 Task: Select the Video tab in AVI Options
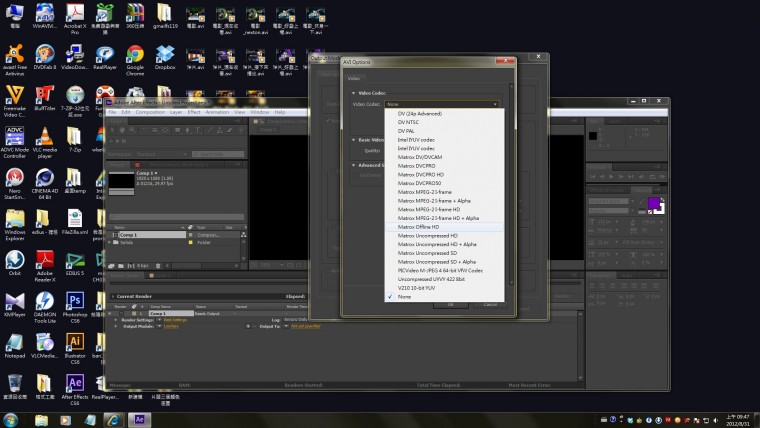point(353,77)
